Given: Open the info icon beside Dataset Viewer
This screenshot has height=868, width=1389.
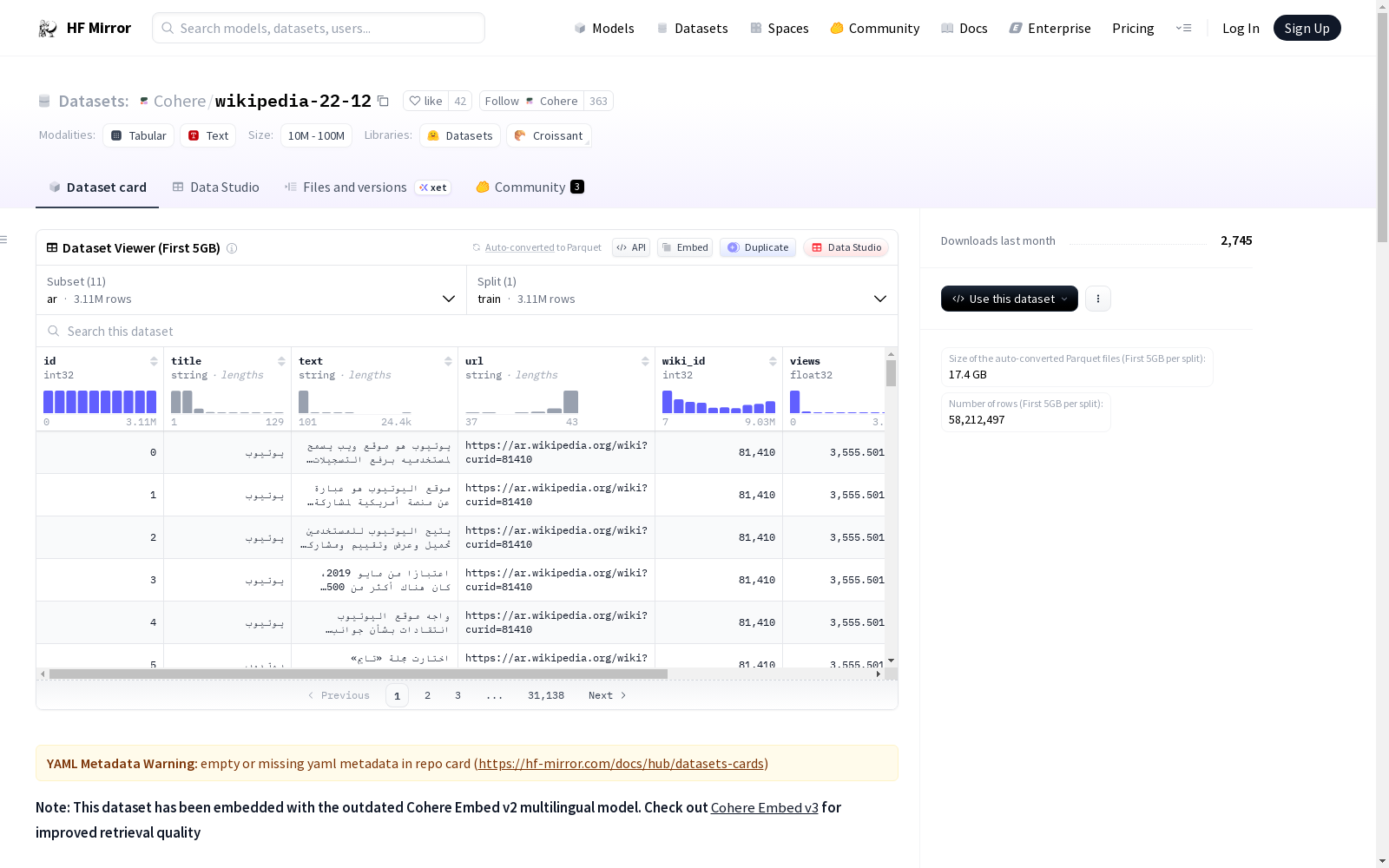Looking at the screenshot, I should [232, 248].
